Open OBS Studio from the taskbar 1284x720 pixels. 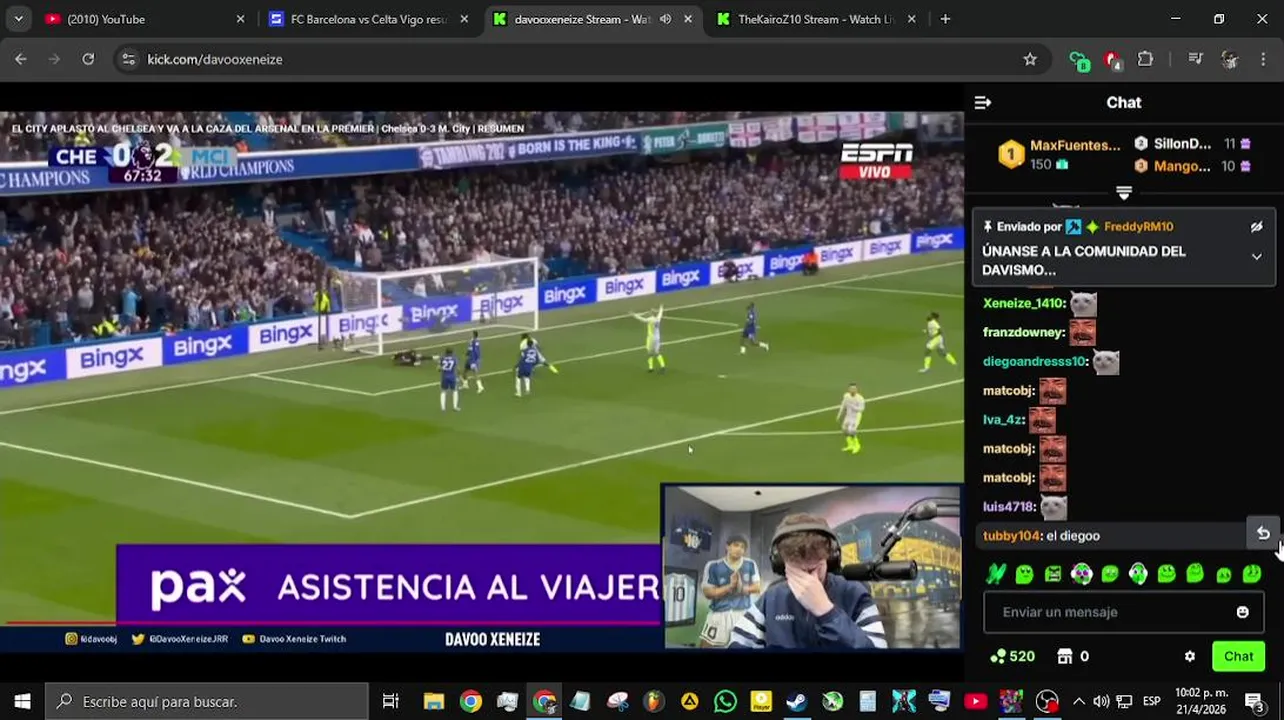[x=1046, y=701]
